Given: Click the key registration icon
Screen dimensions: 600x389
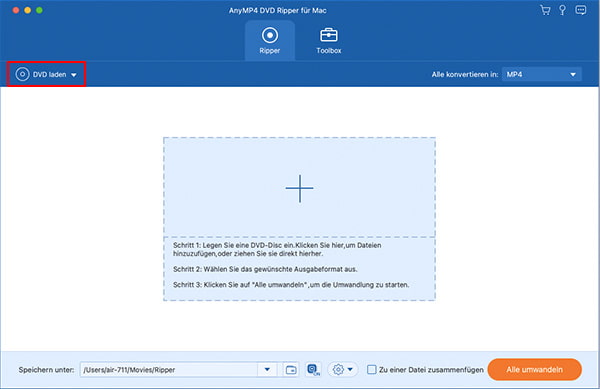Looking at the screenshot, I should click(562, 10).
